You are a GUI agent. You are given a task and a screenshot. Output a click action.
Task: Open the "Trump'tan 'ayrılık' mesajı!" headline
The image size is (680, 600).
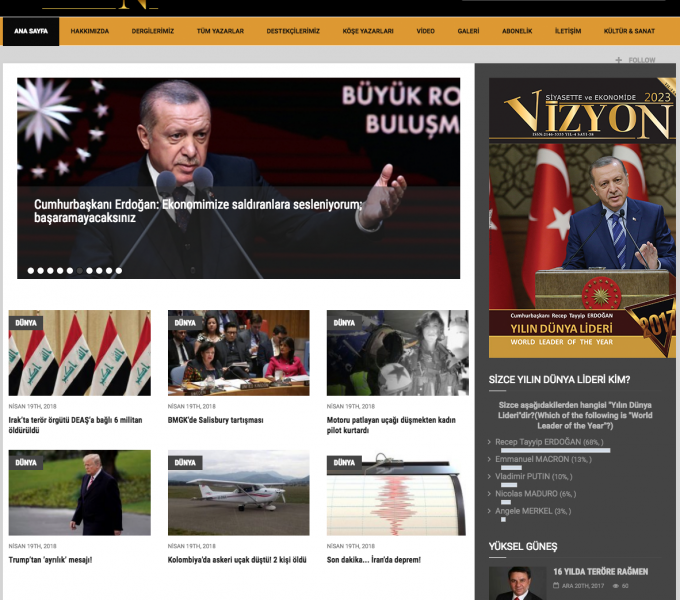coord(50,560)
